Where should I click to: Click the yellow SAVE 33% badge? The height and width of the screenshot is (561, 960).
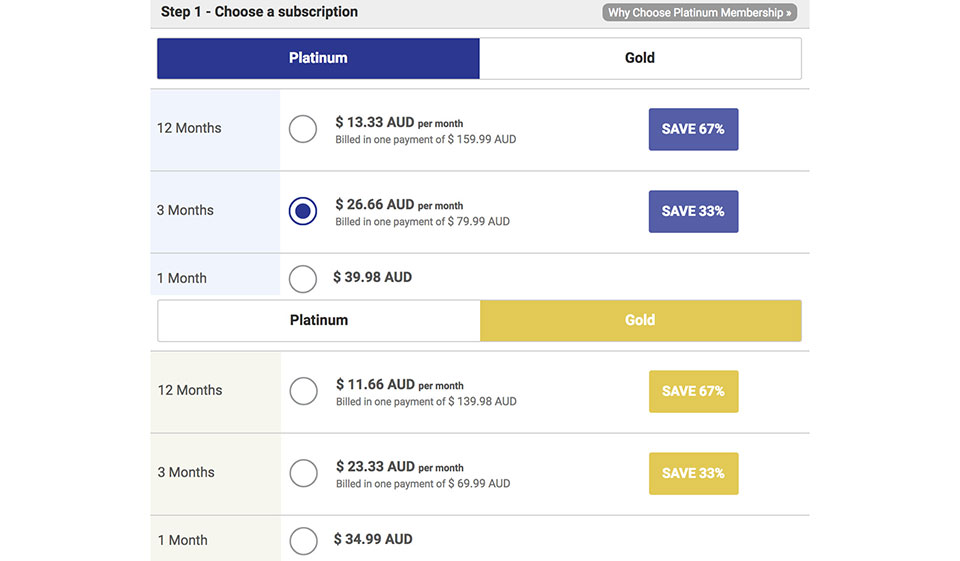coord(693,473)
